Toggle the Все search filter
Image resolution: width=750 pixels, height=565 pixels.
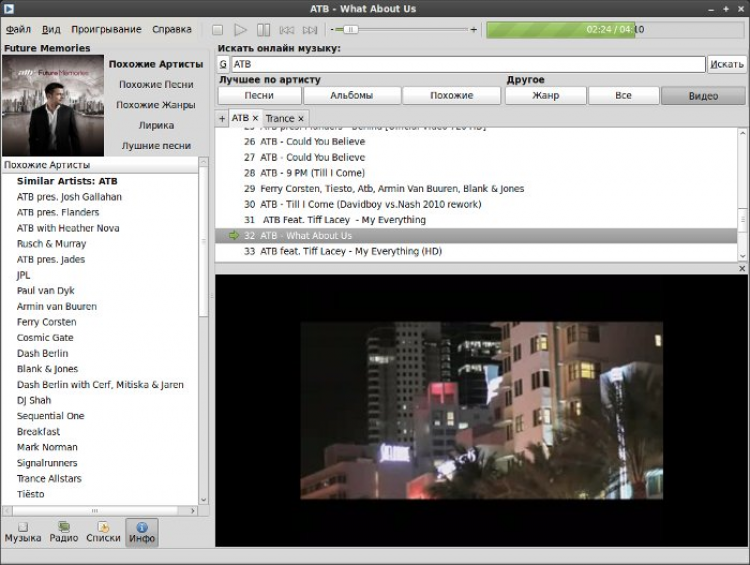point(623,96)
